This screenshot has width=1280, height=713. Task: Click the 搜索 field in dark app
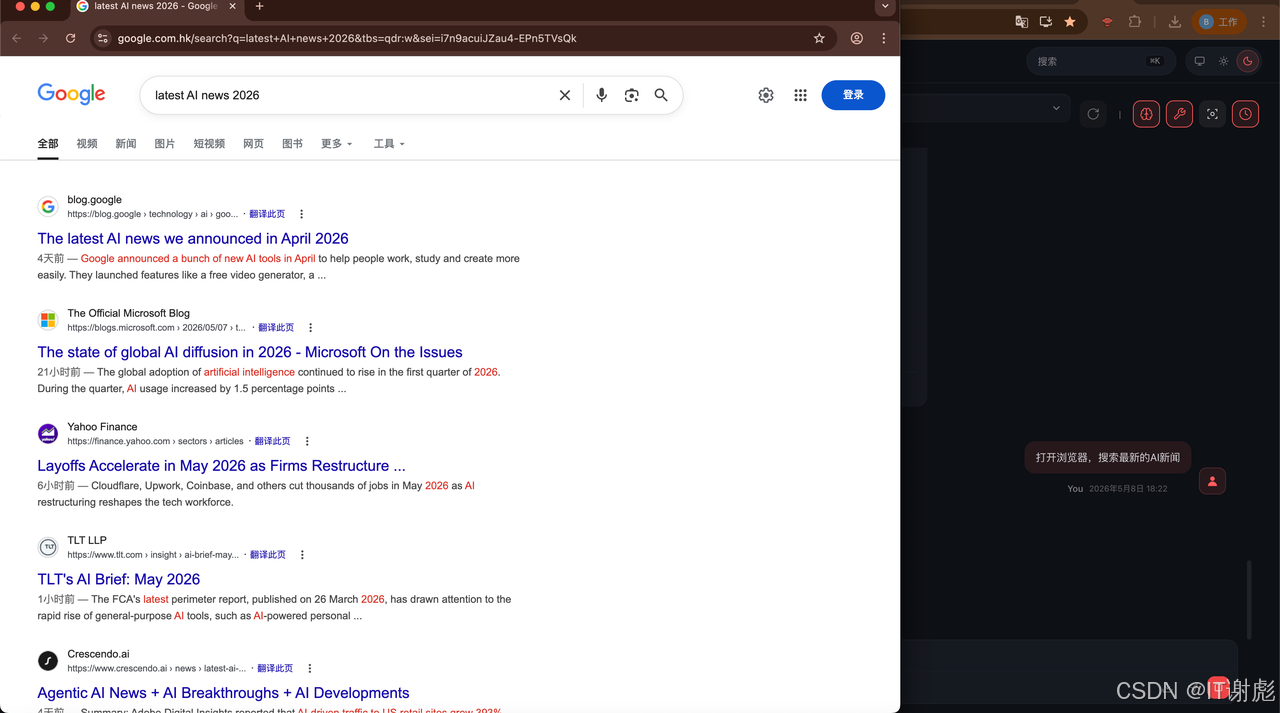click(x=1099, y=61)
